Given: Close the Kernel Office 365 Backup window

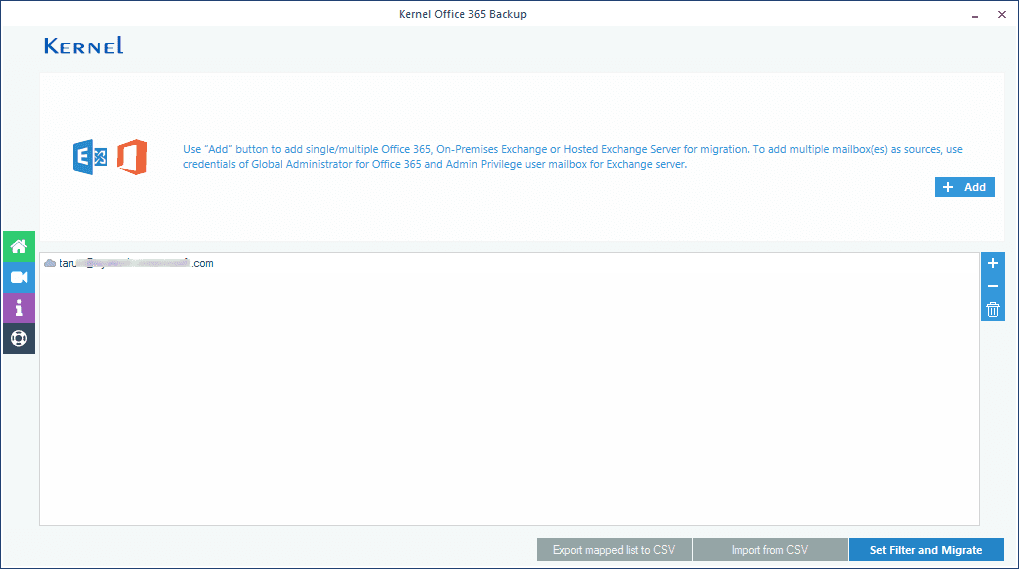Looking at the screenshot, I should click(x=1001, y=14).
